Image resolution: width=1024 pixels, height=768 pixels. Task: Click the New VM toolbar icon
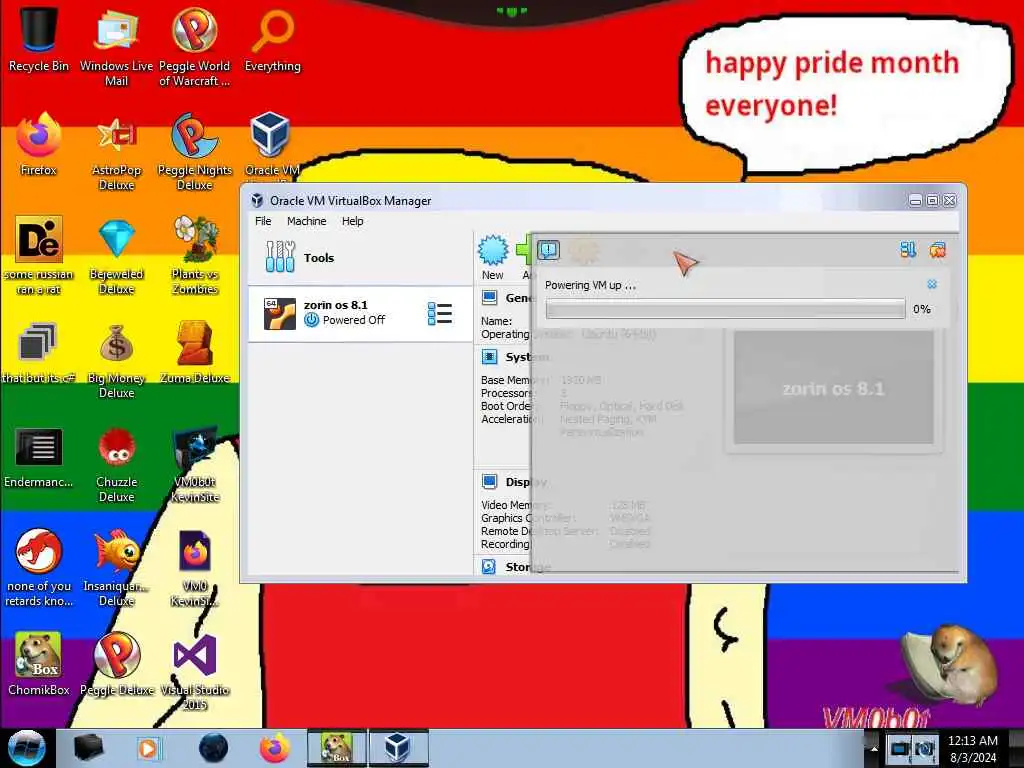pyautogui.click(x=493, y=257)
